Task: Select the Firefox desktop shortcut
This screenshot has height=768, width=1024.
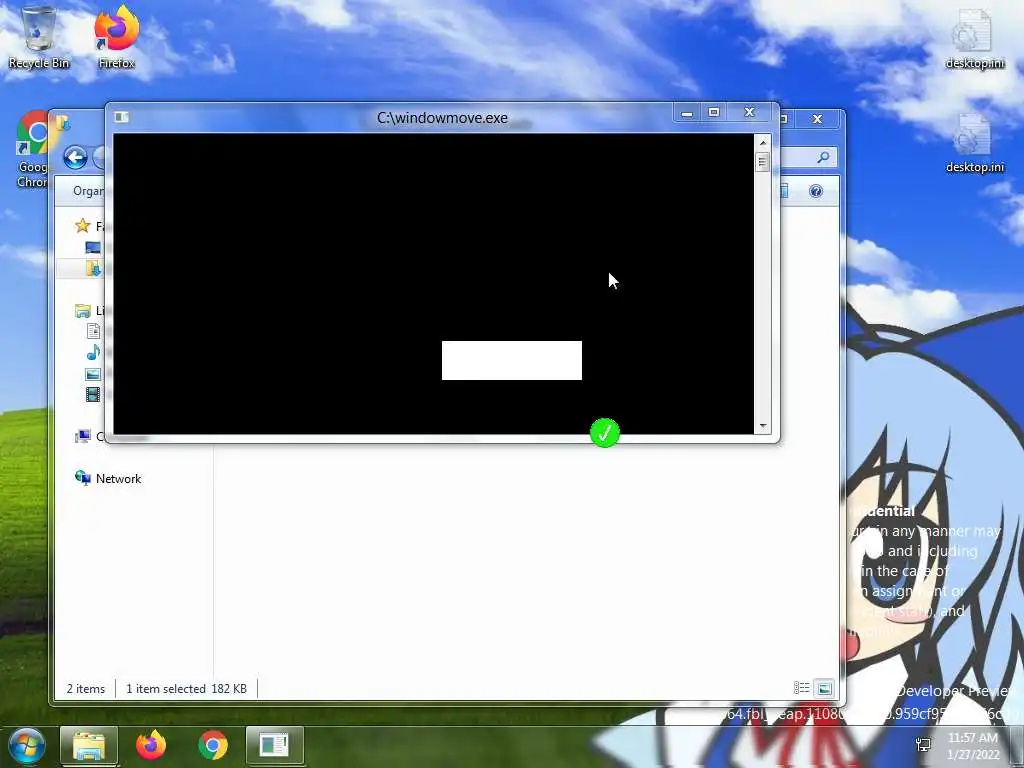Action: tap(117, 36)
